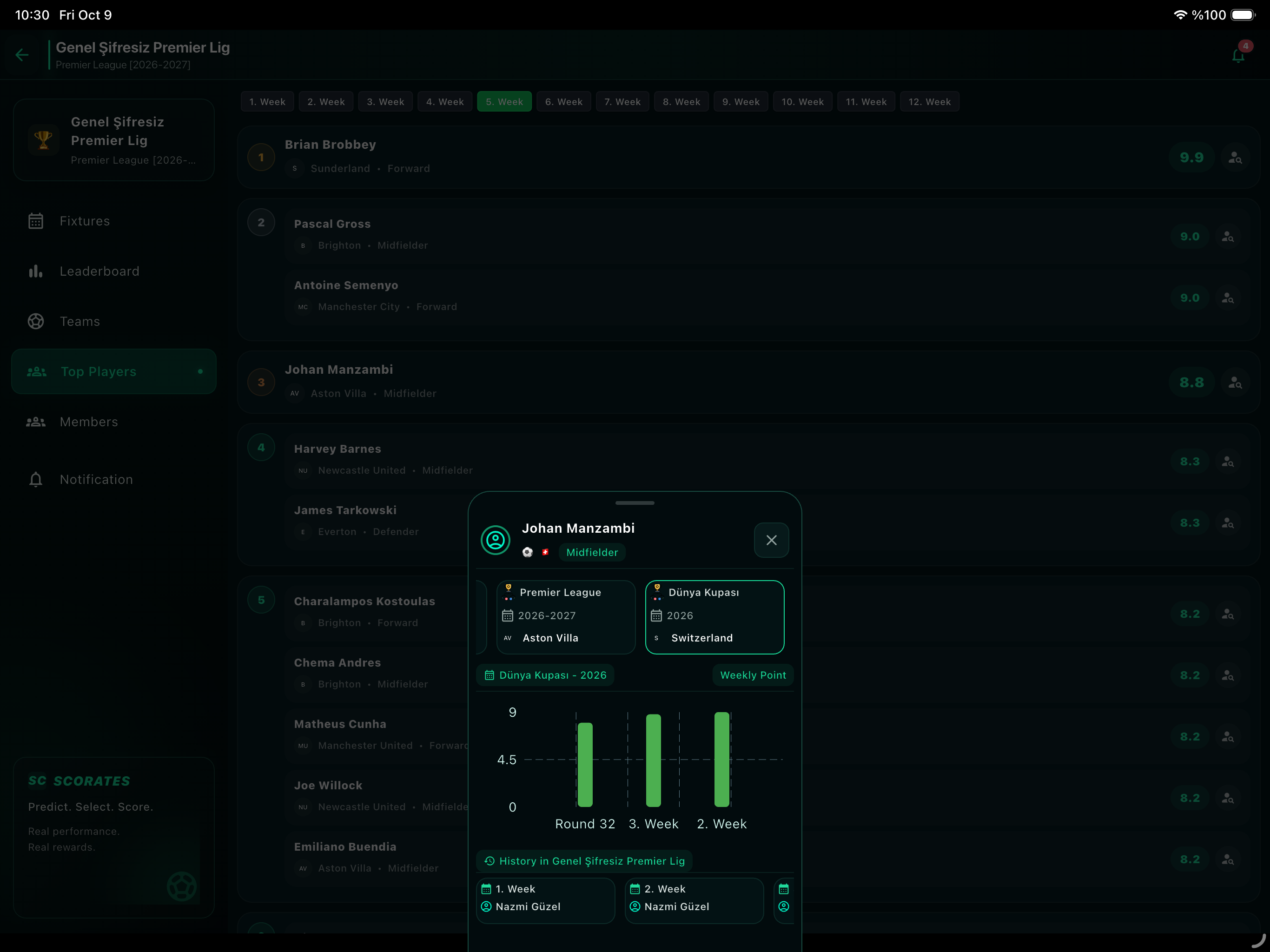Open the 2. Week Nazmi Güzel history card
The height and width of the screenshot is (952, 1270).
click(694, 900)
